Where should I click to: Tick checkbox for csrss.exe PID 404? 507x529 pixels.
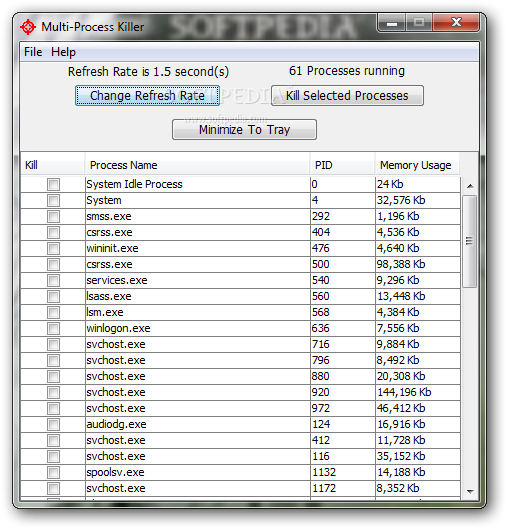[53, 232]
